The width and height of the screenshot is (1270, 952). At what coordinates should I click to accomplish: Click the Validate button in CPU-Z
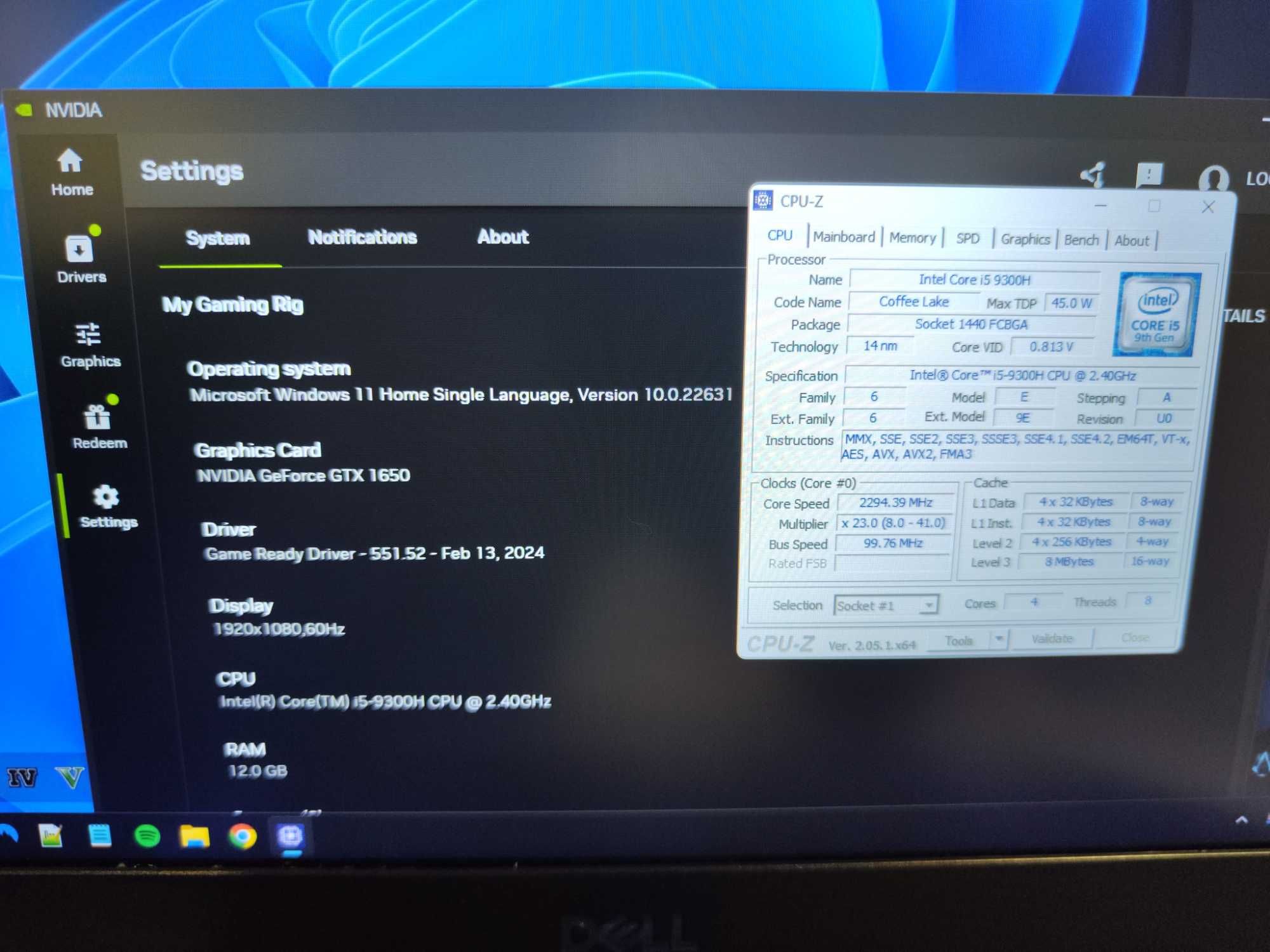tap(1052, 638)
